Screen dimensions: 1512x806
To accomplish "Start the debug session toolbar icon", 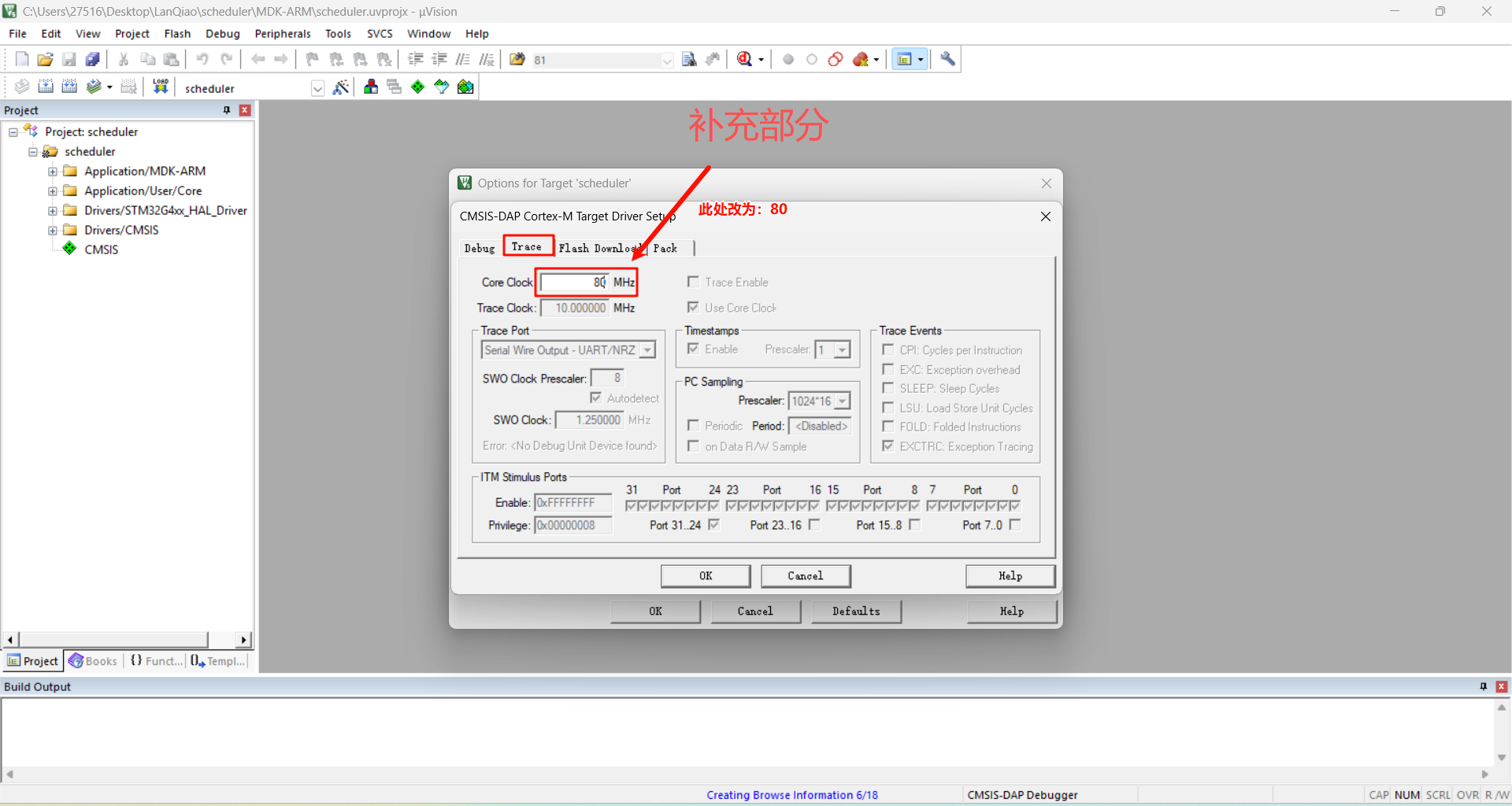I will coord(745,59).
